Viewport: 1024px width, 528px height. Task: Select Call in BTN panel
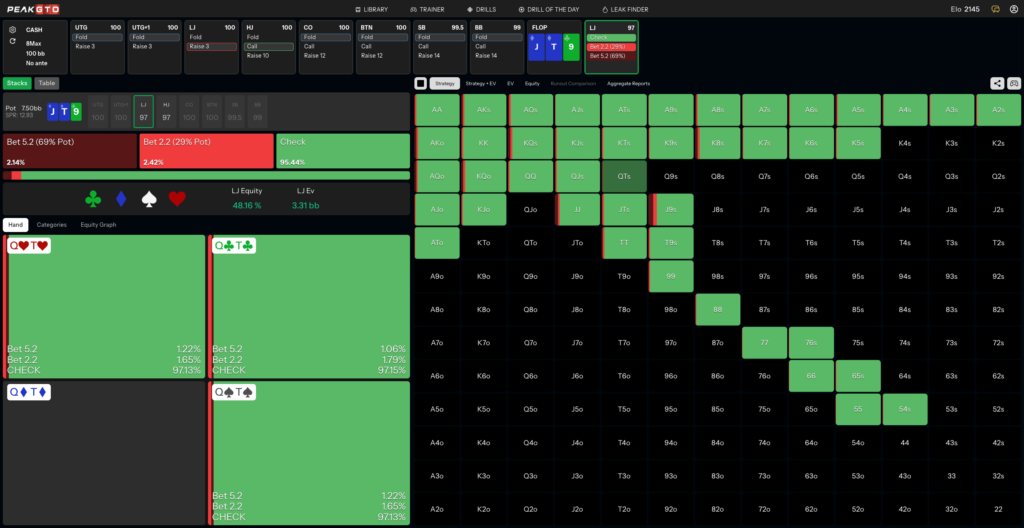coord(383,46)
